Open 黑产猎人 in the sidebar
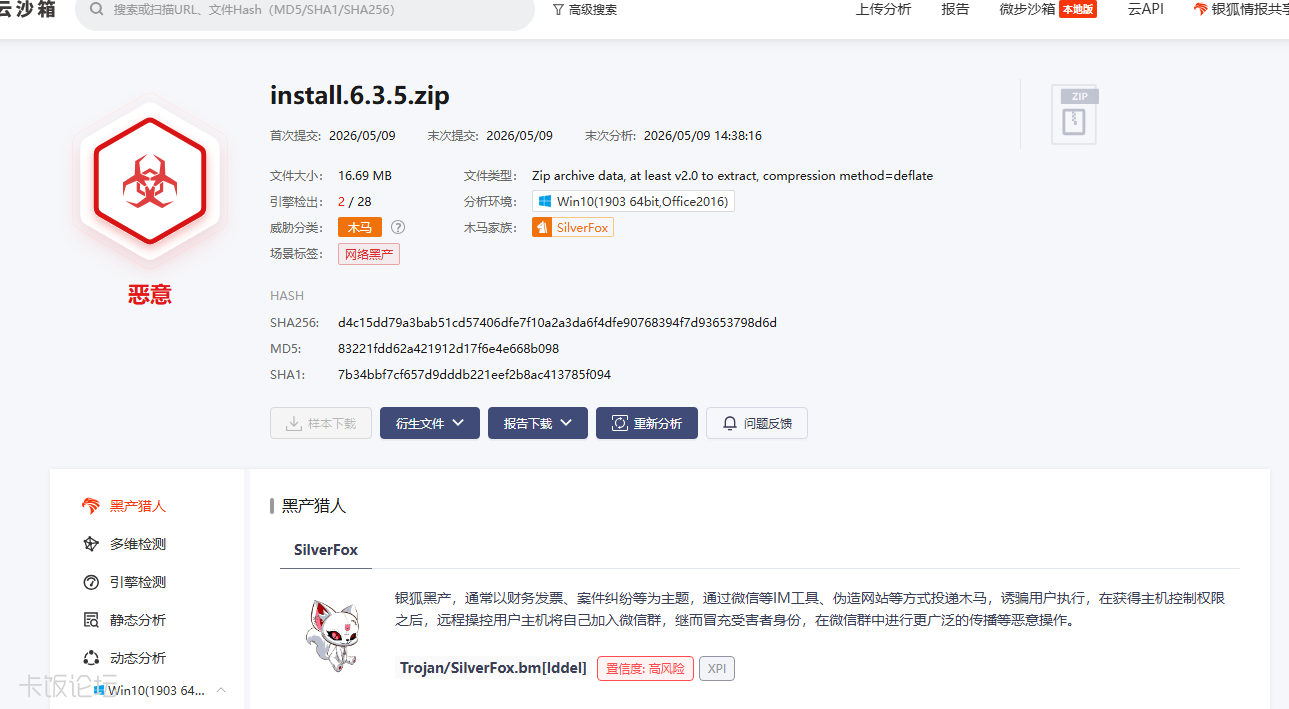Screen dimensions: 1289x709 click(124, 506)
